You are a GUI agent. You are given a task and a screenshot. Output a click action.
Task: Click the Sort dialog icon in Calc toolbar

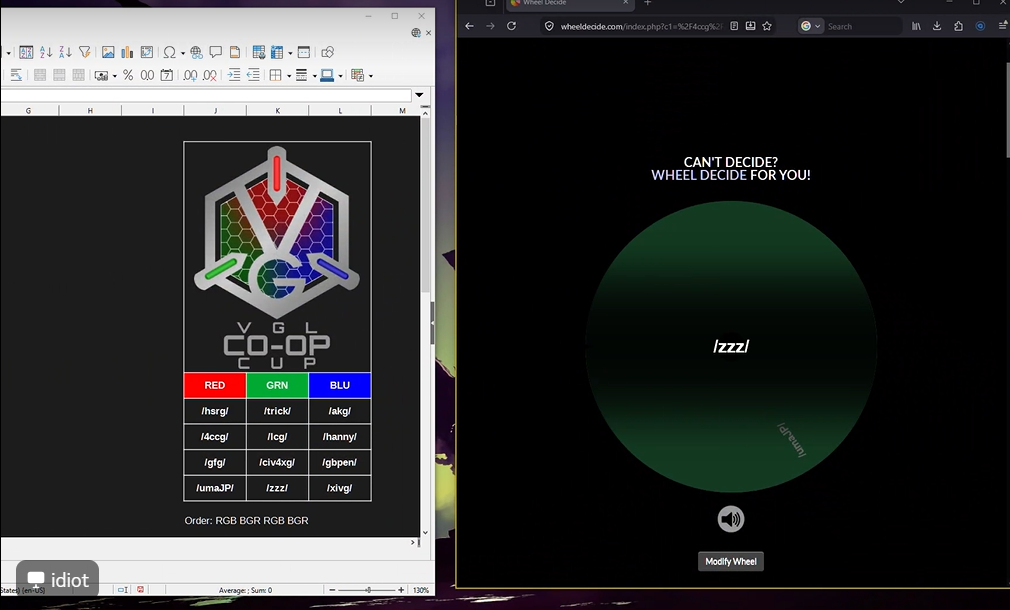pos(26,52)
